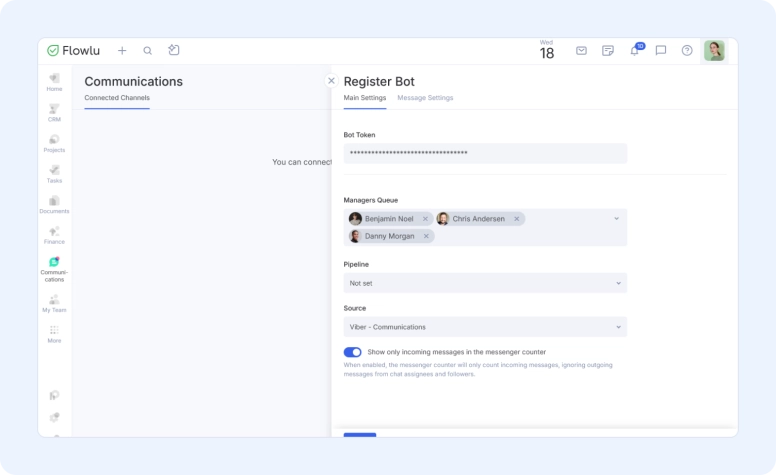
Task: Open search with the magnifier icon
Action: point(147,50)
